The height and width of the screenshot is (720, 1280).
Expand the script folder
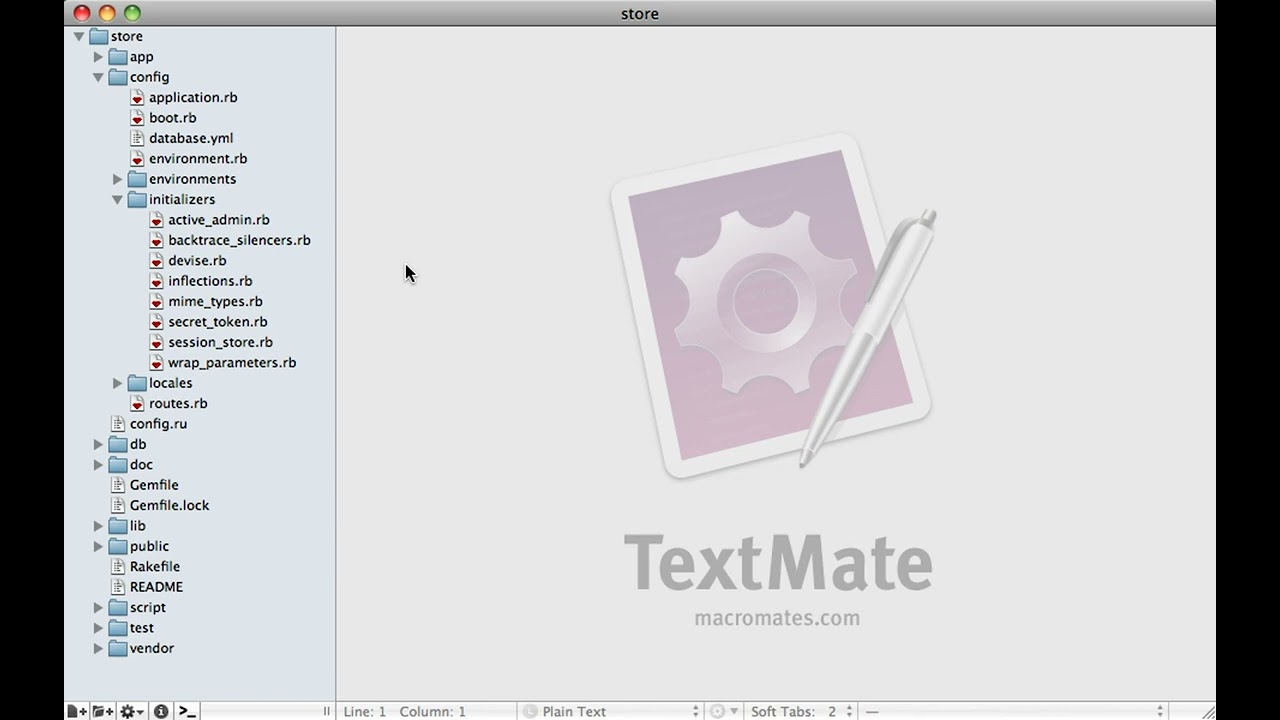tap(98, 607)
